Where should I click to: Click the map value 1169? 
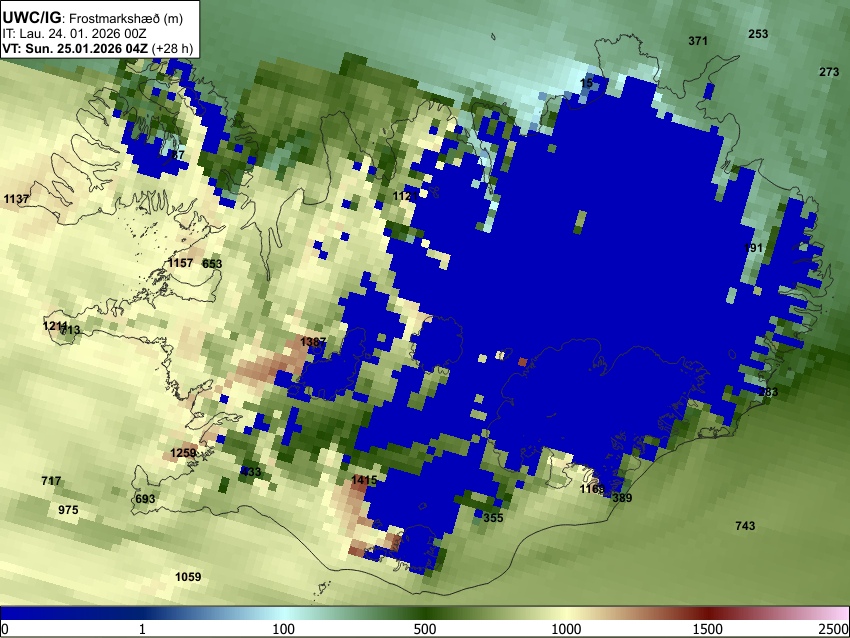(592, 489)
